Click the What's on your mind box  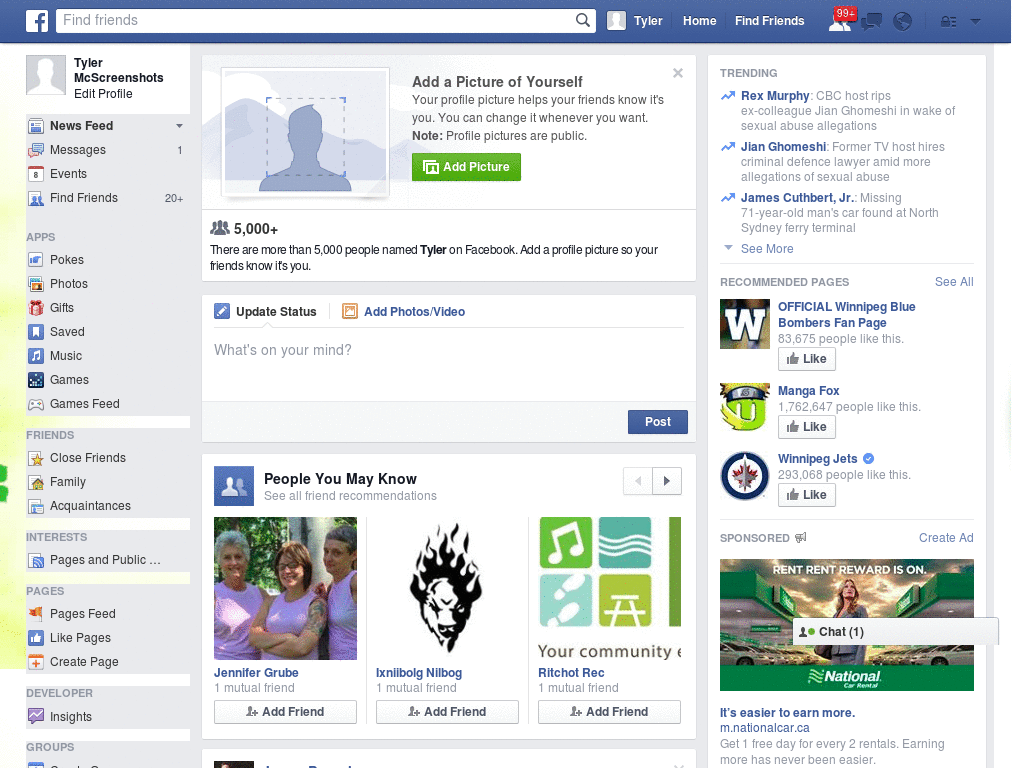449,363
